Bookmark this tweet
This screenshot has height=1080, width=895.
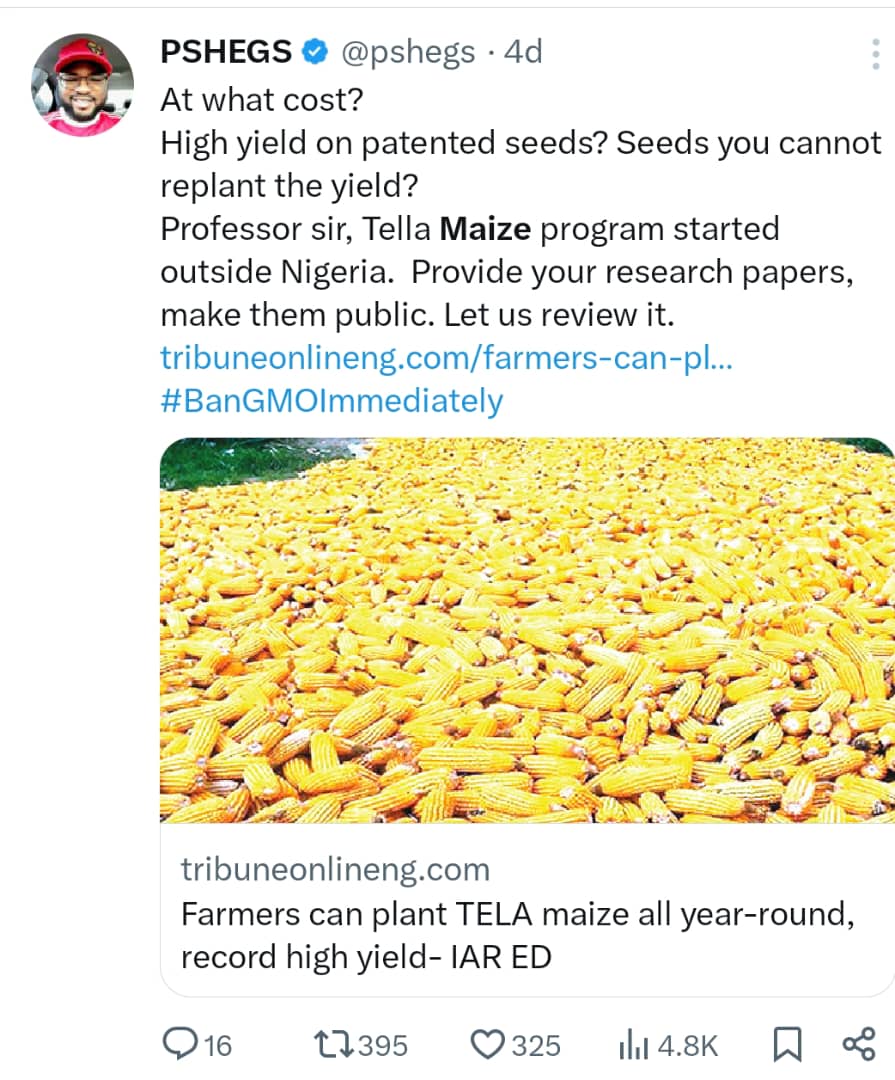[787, 1045]
